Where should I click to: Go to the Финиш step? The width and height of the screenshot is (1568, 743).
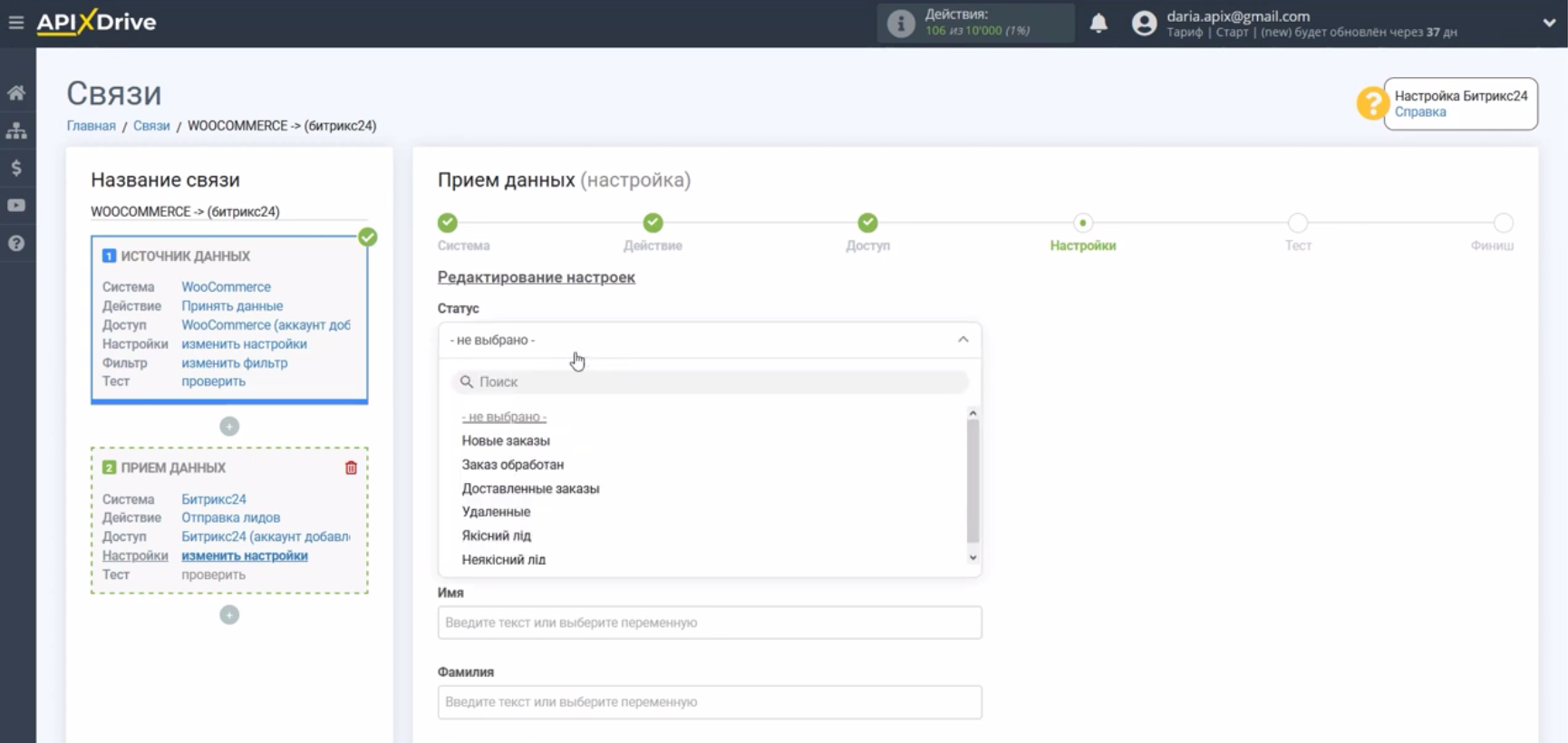point(1503,223)
